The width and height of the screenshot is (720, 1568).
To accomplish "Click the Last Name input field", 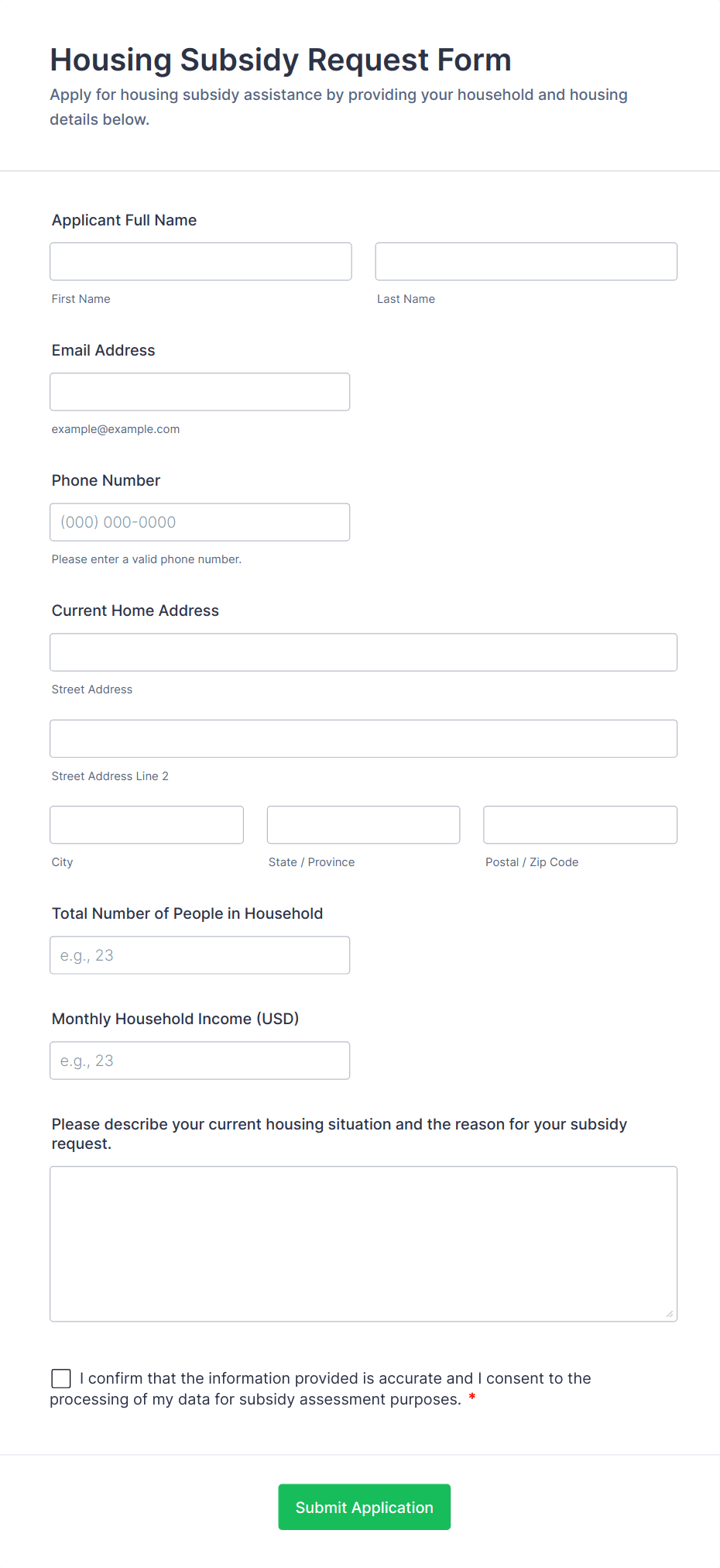I will [x=526, y=262].
